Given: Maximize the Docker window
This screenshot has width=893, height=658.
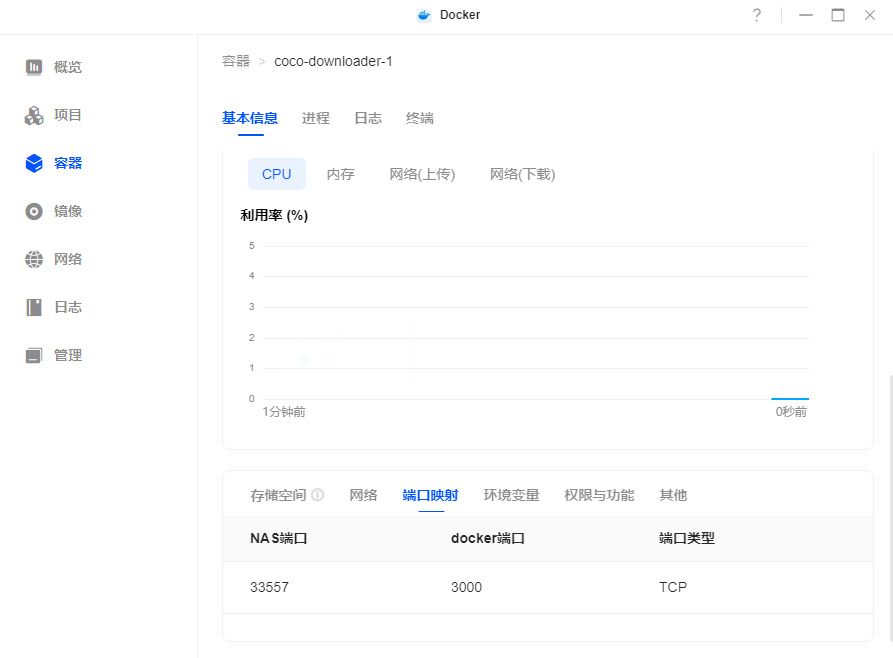Looking at the screenshot, I should coord(838,15).
